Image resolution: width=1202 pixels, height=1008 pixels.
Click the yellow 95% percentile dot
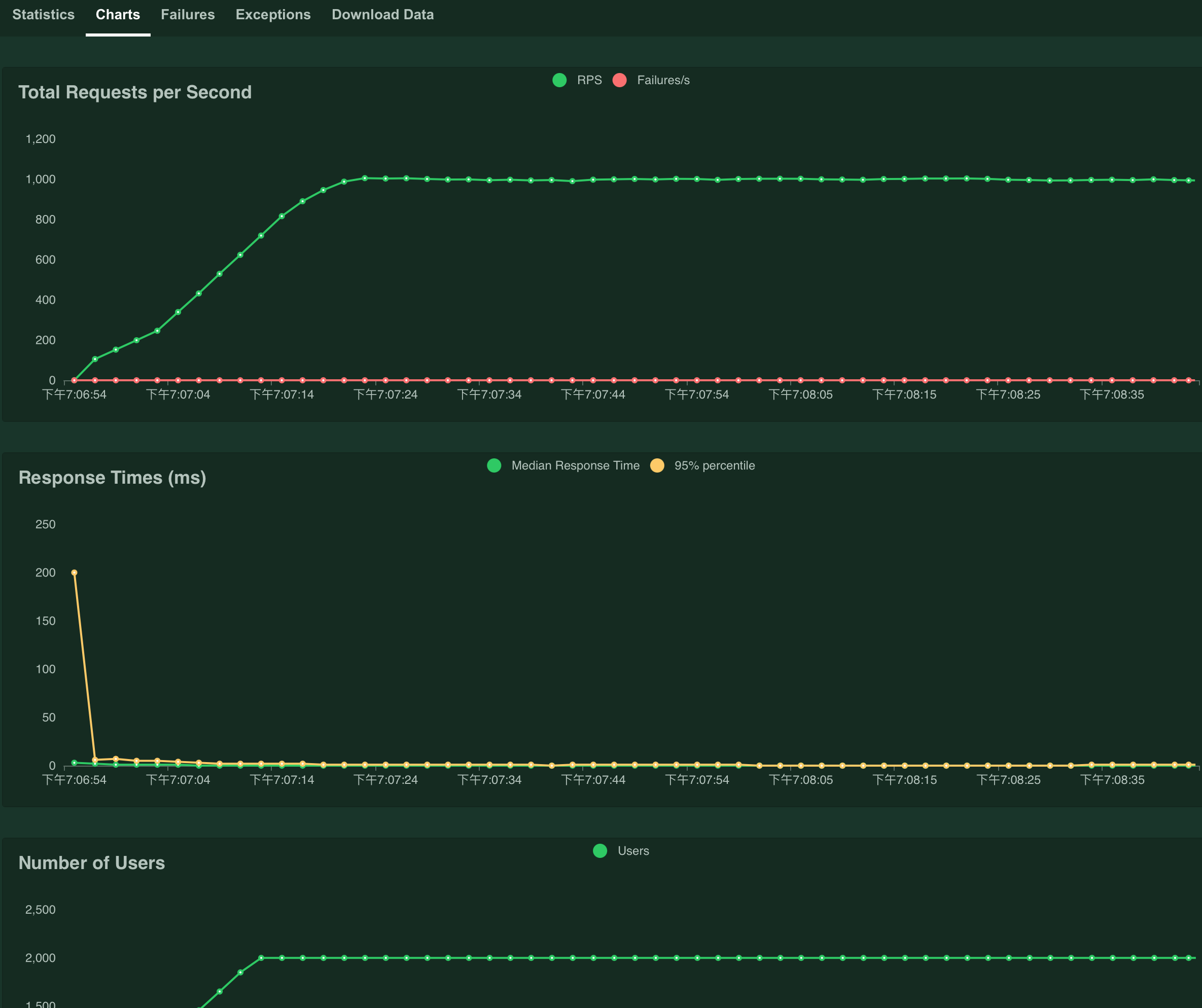[x=657, y=465]
